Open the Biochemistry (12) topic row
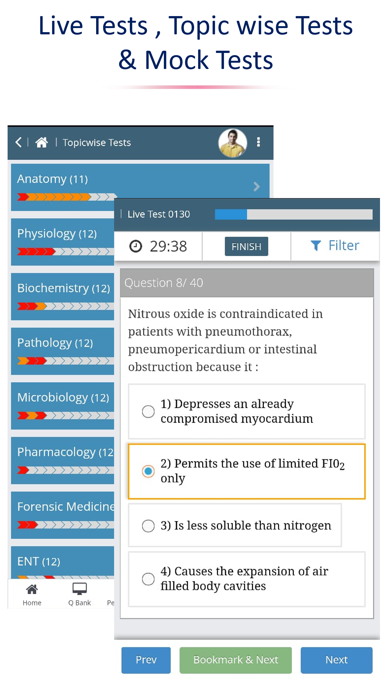 63,297
